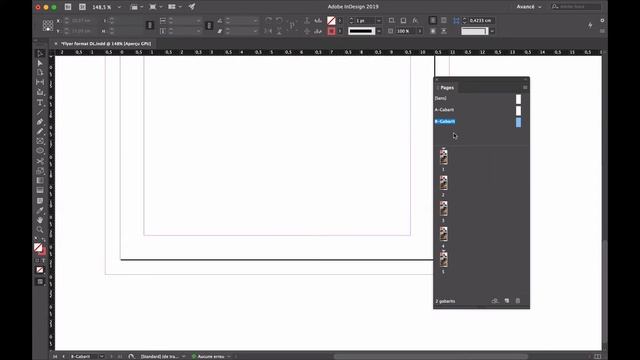Click the 0,4233 cm gutter value field
The image size is (640, 360).
click(x=480, y=20)
